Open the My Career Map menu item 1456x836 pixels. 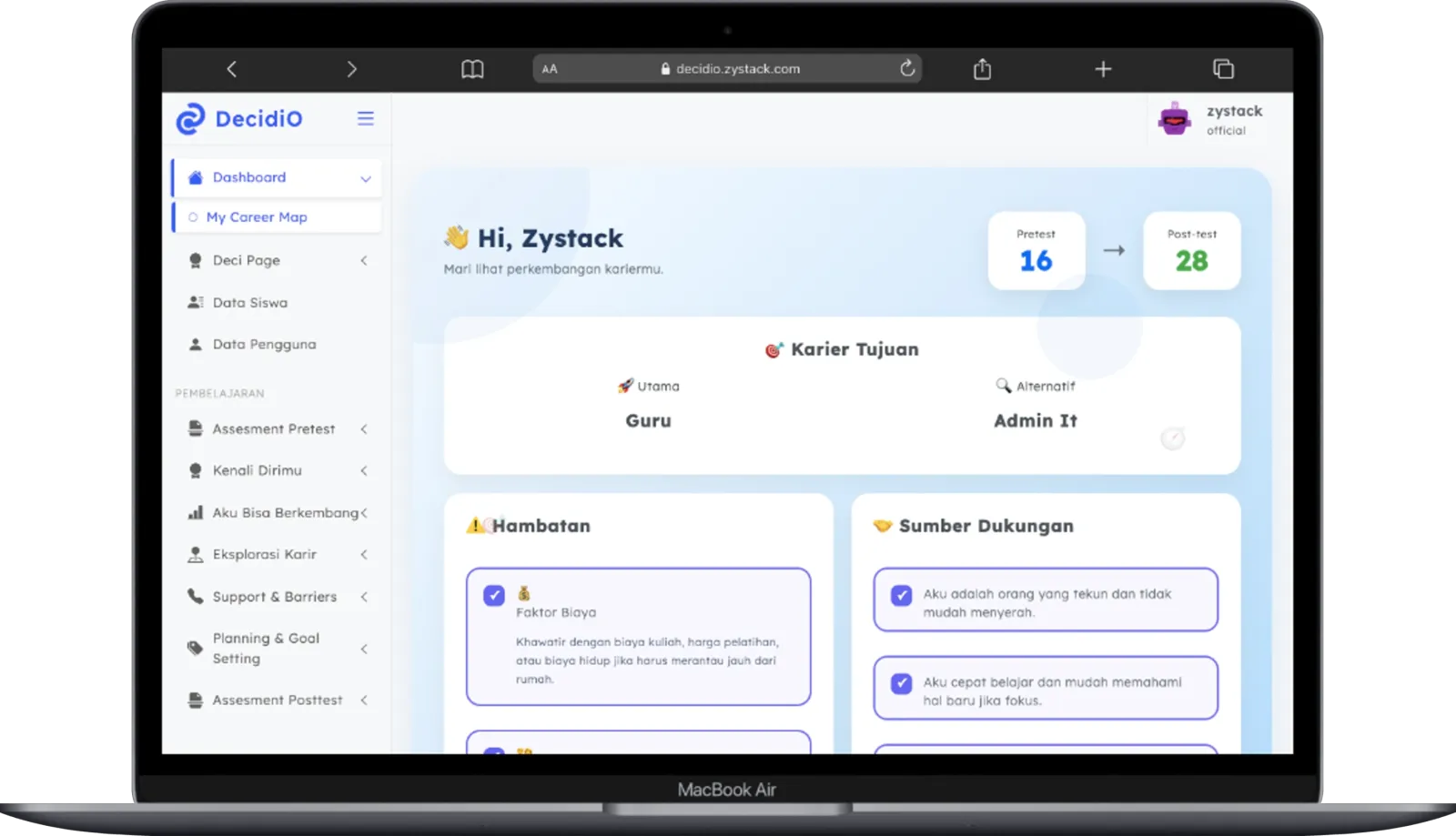277,217
